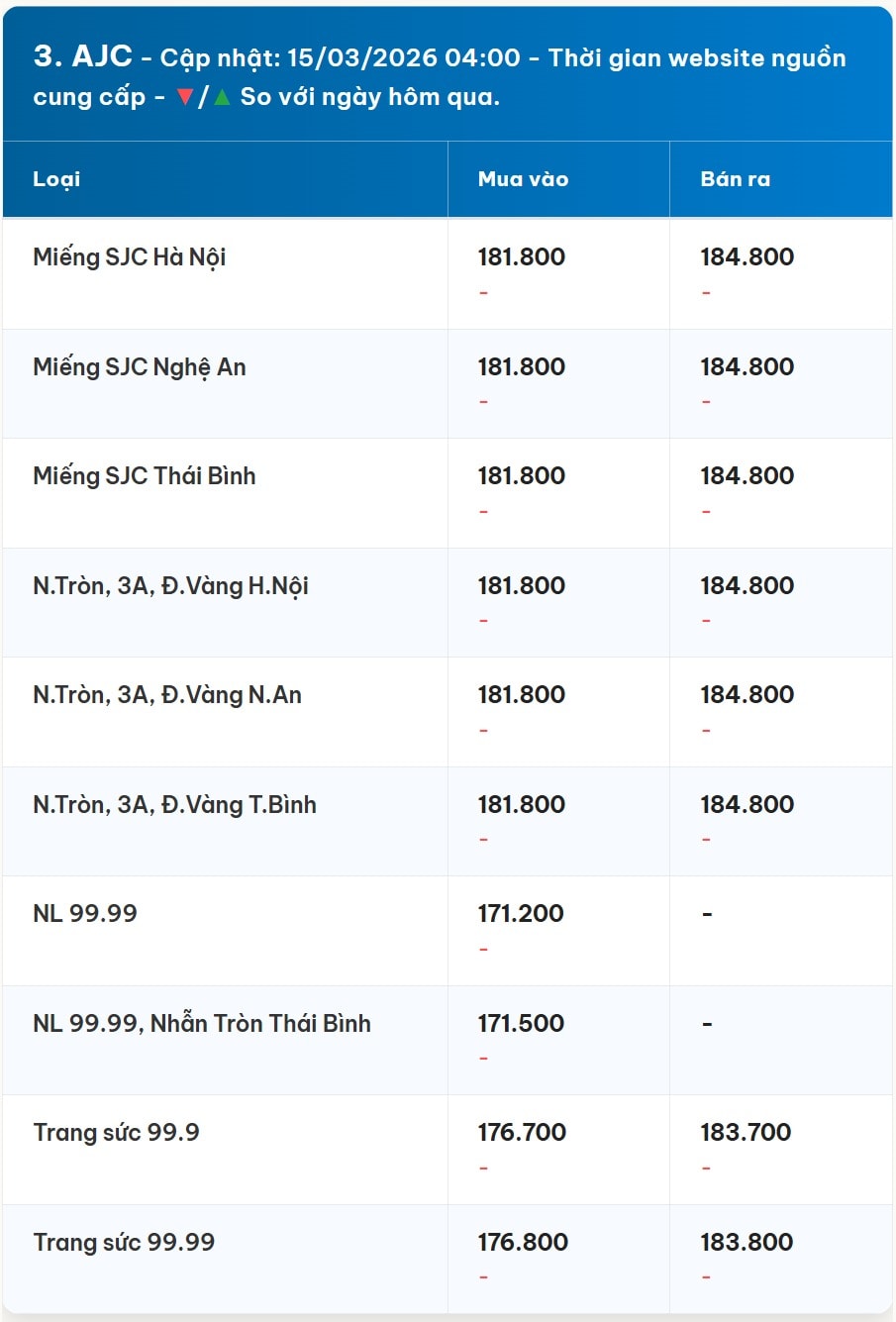The image size is (896, 1322).
Task: Select N.Tròn, 3A, Đ.Vàng N.An label
Action: [167, 695]
